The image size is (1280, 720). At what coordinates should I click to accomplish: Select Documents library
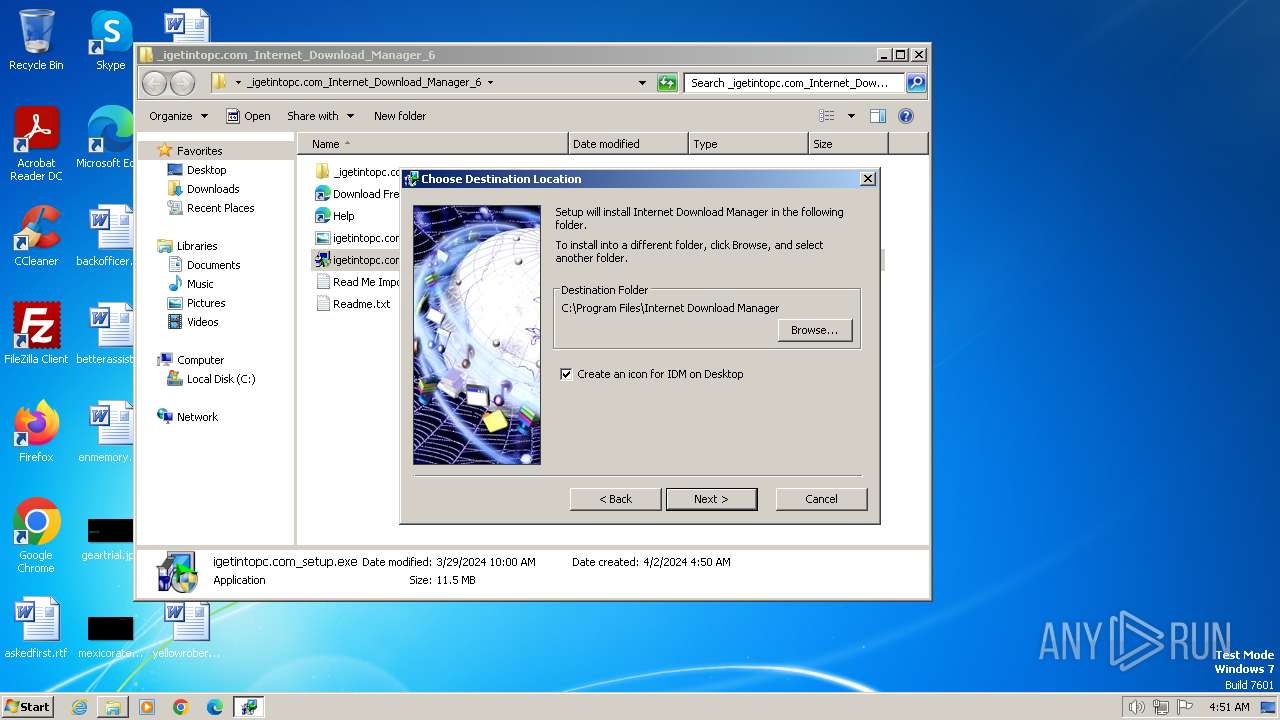point(213,265)
